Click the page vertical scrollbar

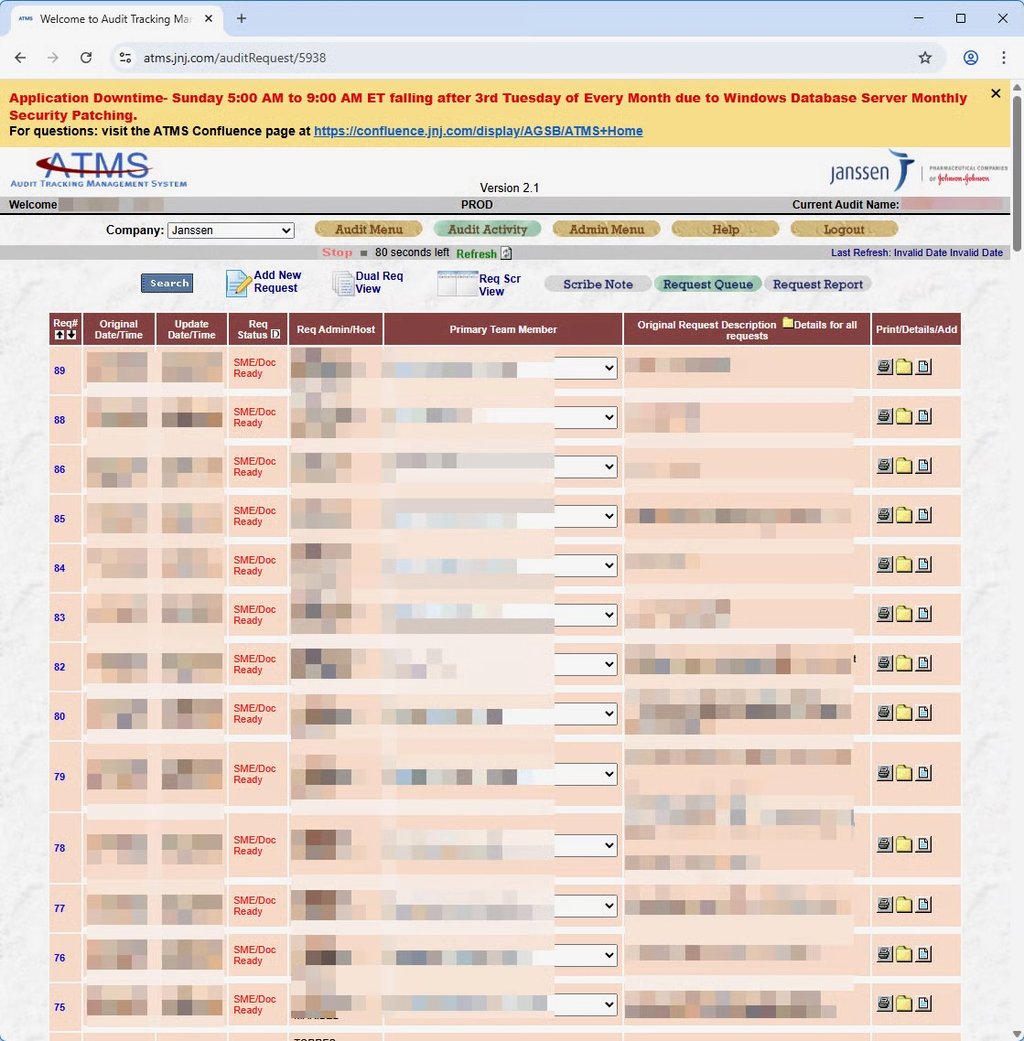1017,173
